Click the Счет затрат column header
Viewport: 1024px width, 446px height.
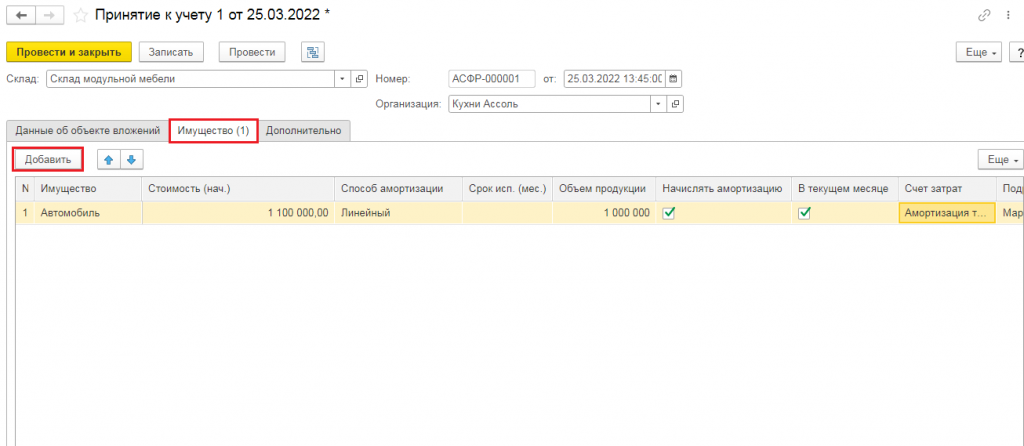(947, 189)
